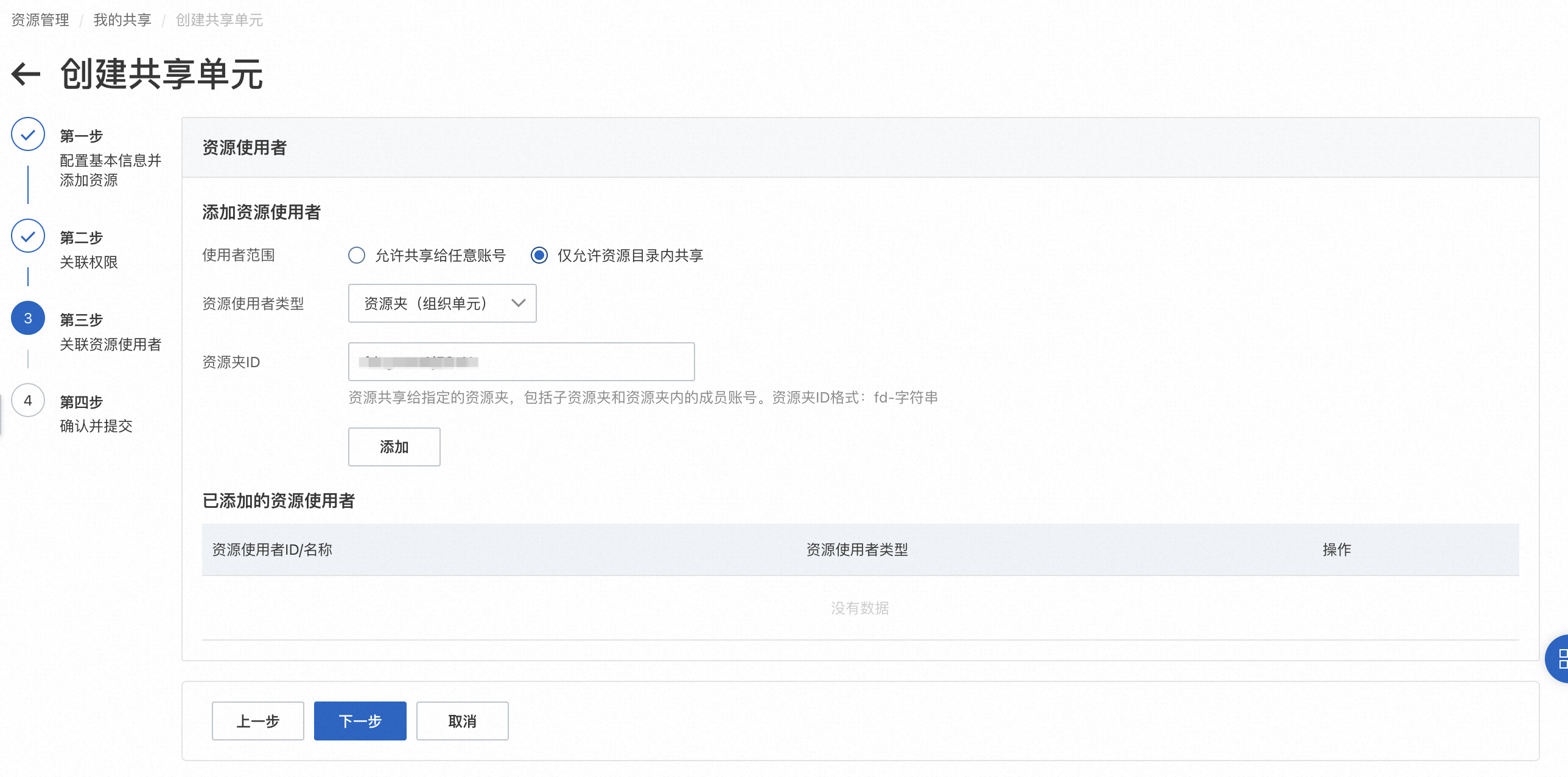
Task: Go back with 上一步 button
Action: 257,721
